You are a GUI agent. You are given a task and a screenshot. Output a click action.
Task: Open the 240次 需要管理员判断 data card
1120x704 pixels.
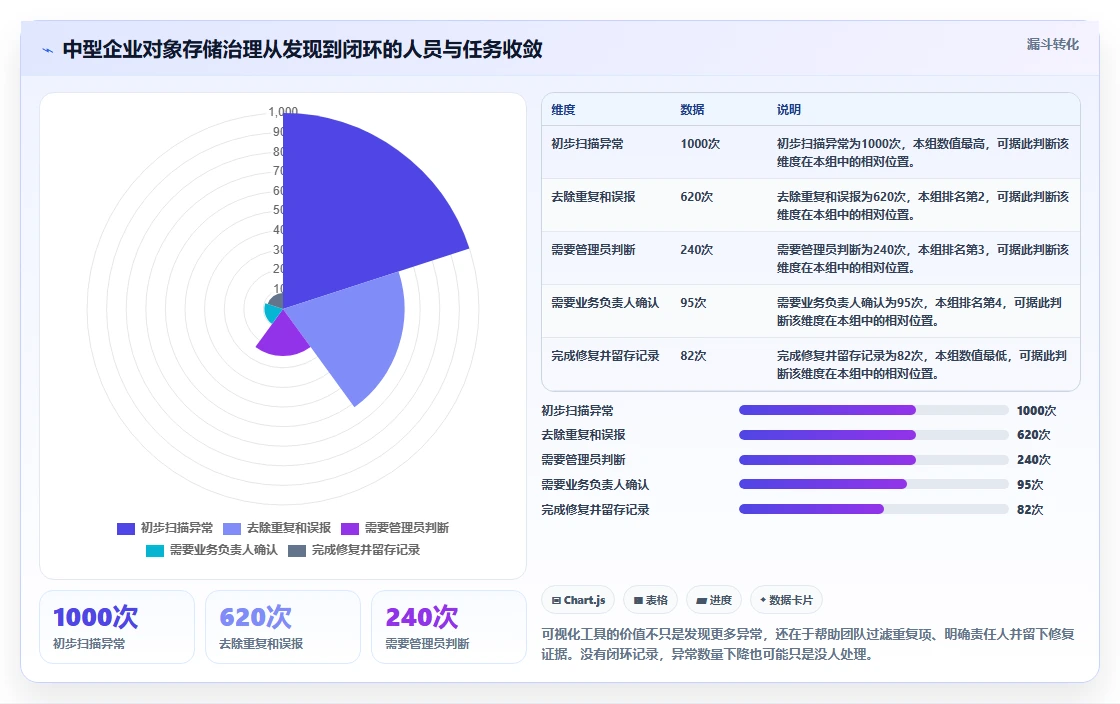point(449,627)
